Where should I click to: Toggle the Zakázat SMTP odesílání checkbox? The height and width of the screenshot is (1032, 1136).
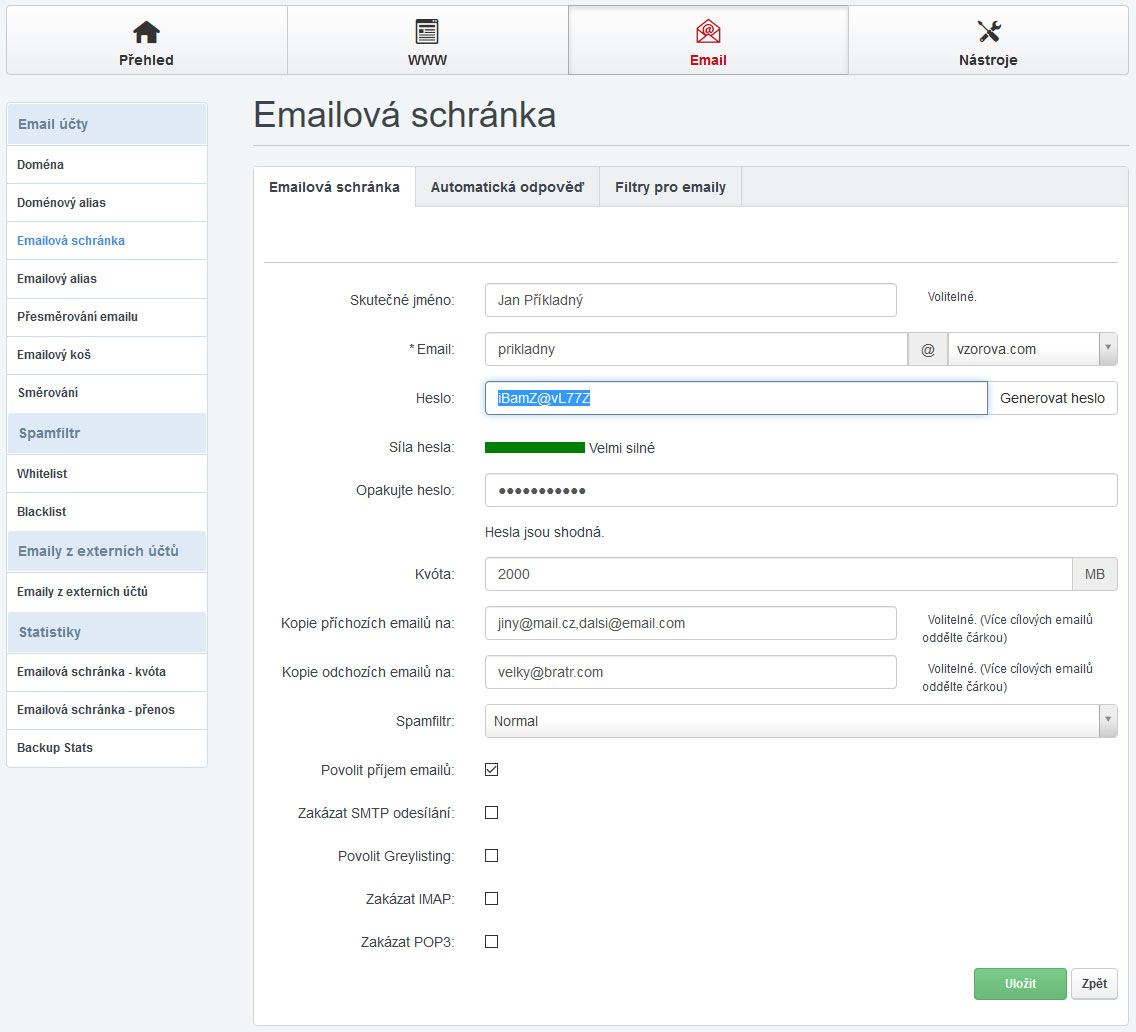491,813
